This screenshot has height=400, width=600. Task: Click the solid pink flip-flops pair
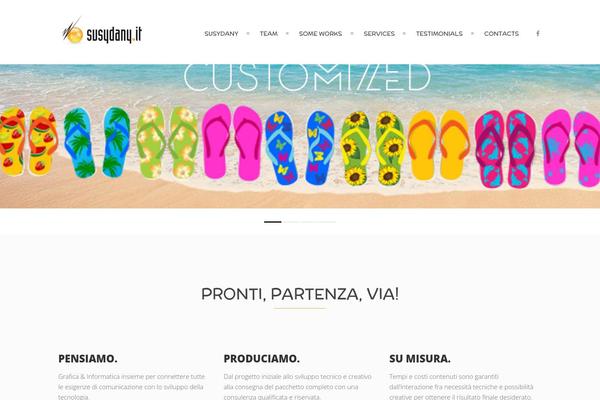232,142
